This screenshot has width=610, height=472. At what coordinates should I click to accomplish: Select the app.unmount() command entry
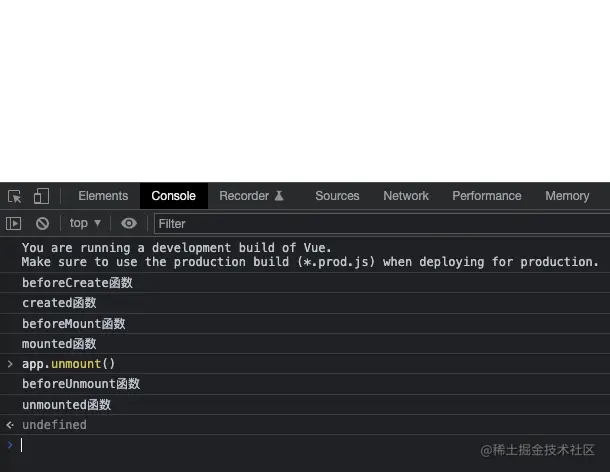305,364
